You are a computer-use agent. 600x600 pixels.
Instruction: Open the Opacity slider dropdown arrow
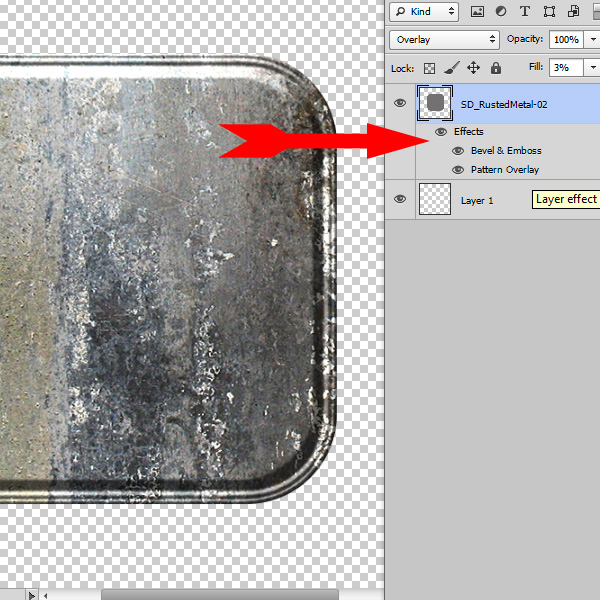pos(592,39)
